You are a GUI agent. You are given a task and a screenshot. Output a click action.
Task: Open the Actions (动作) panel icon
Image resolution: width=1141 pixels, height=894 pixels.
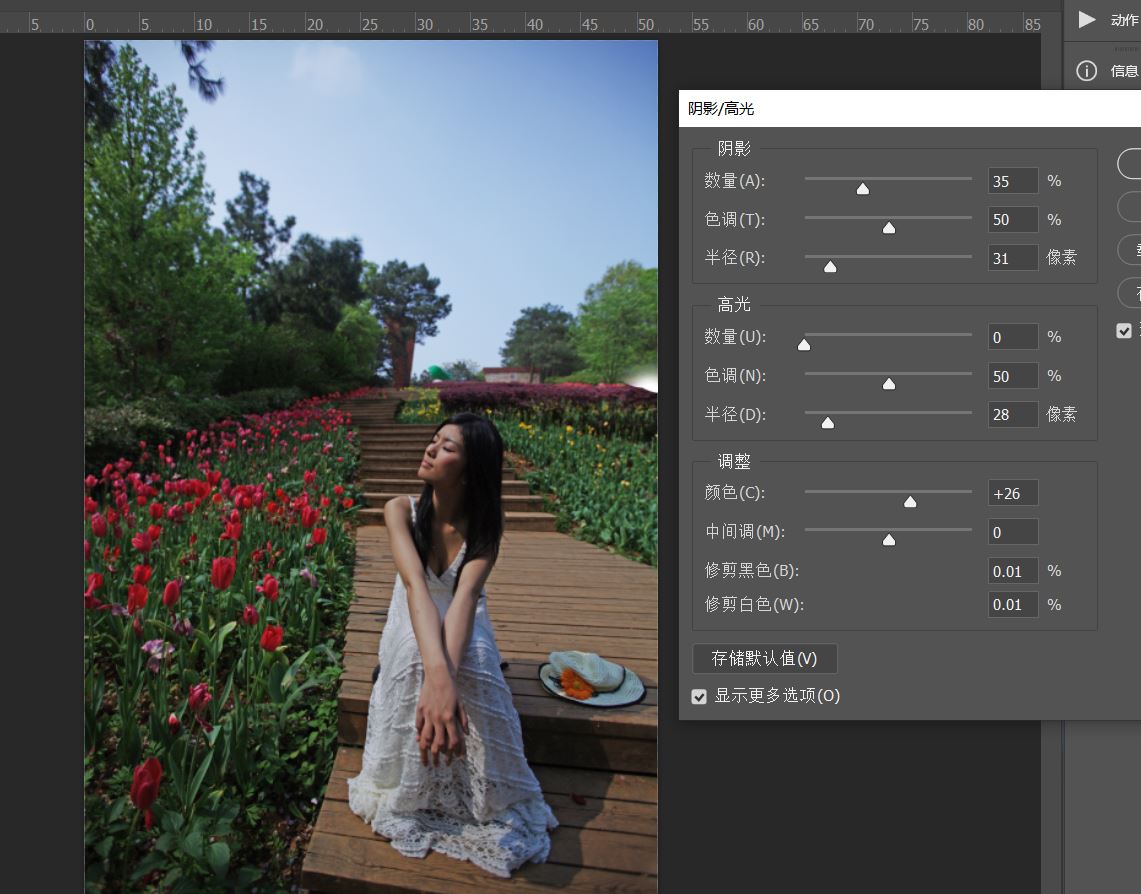click(1087, 20)
